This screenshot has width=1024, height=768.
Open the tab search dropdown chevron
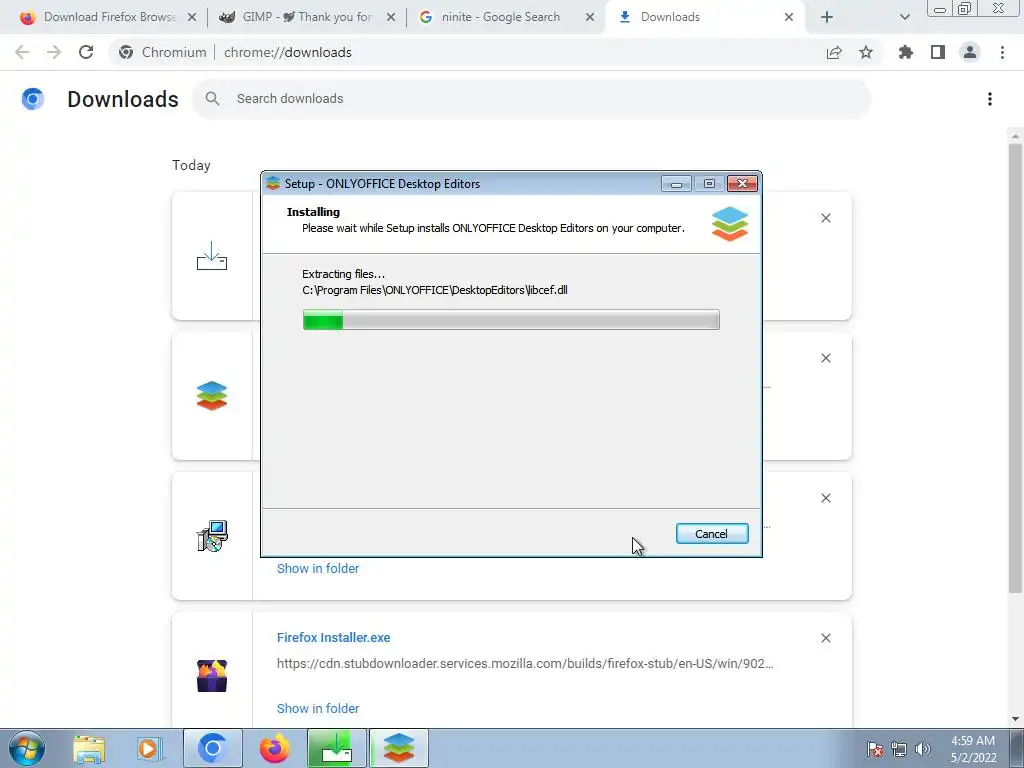[x=904, y=18]
